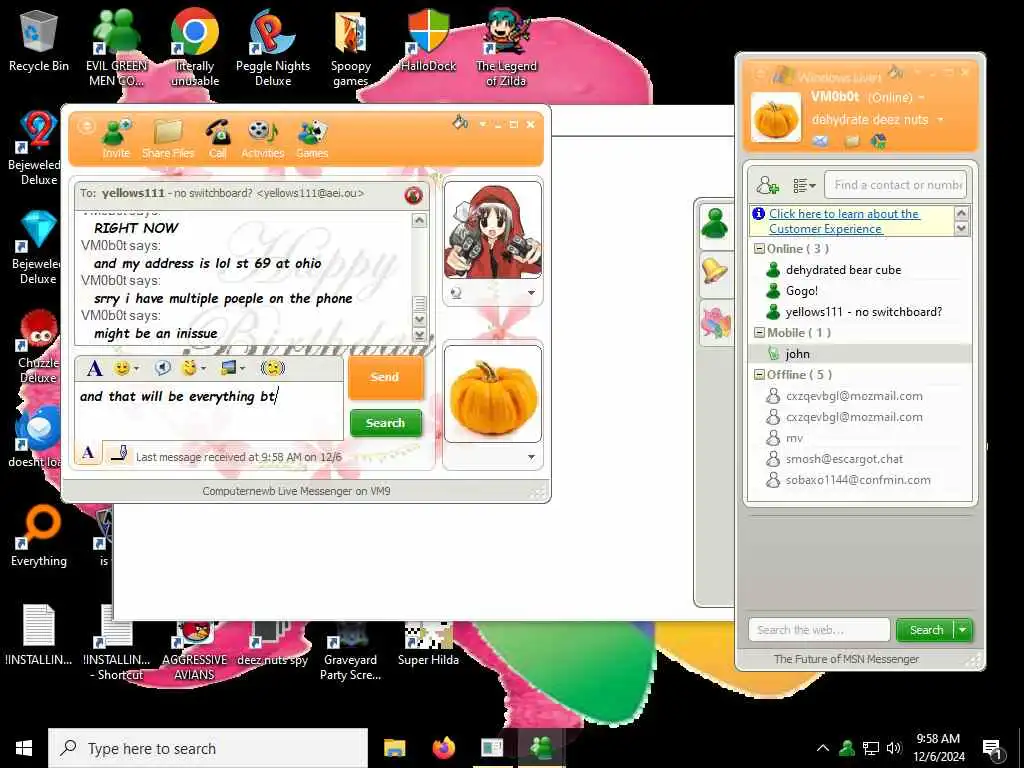This screenshot has height=768, width=1024.
Task: Switch to text typing mode 'A' tab
Action: click(88, 453)
